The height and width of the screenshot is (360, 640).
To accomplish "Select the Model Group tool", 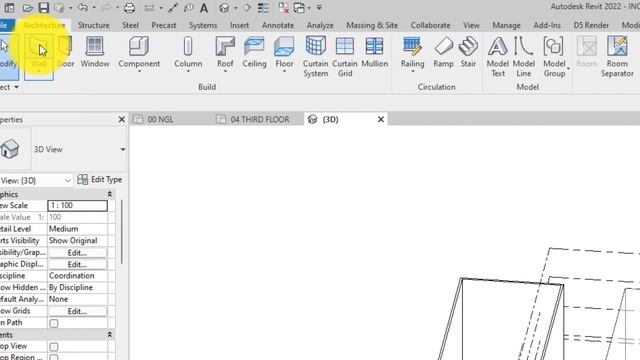I will 554,56.
